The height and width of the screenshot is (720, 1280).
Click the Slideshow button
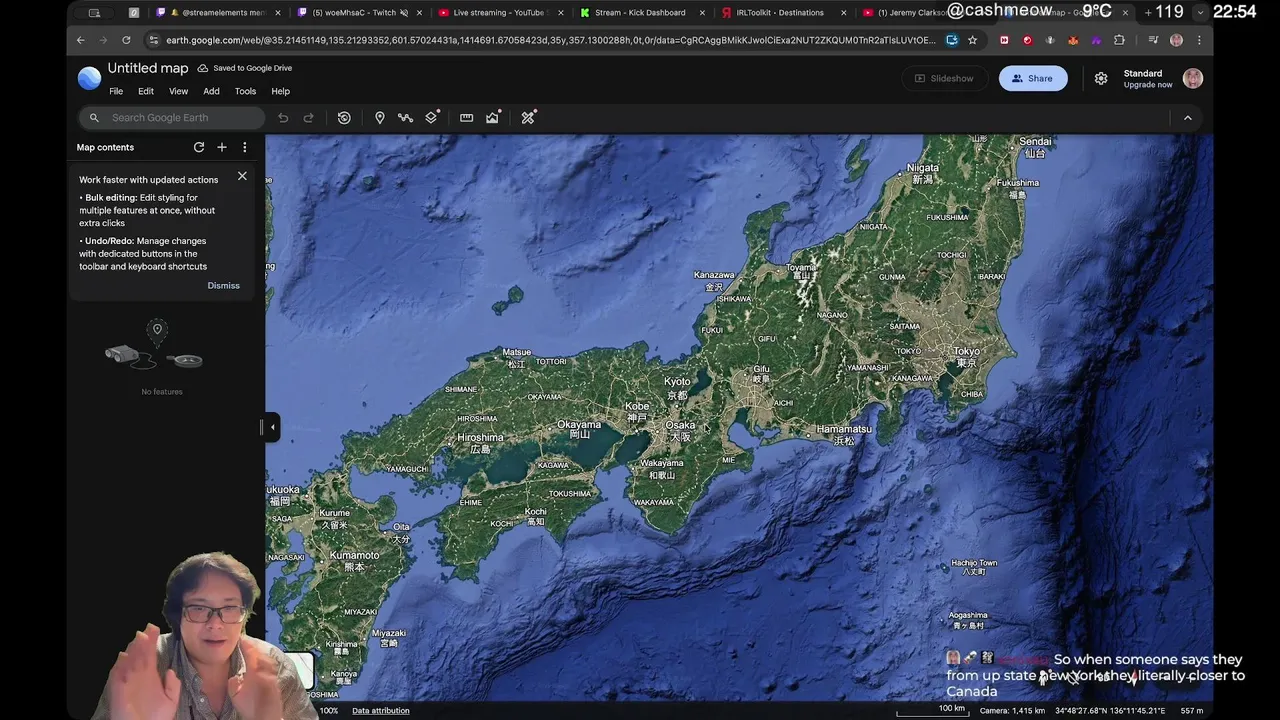tap(944, 78)
